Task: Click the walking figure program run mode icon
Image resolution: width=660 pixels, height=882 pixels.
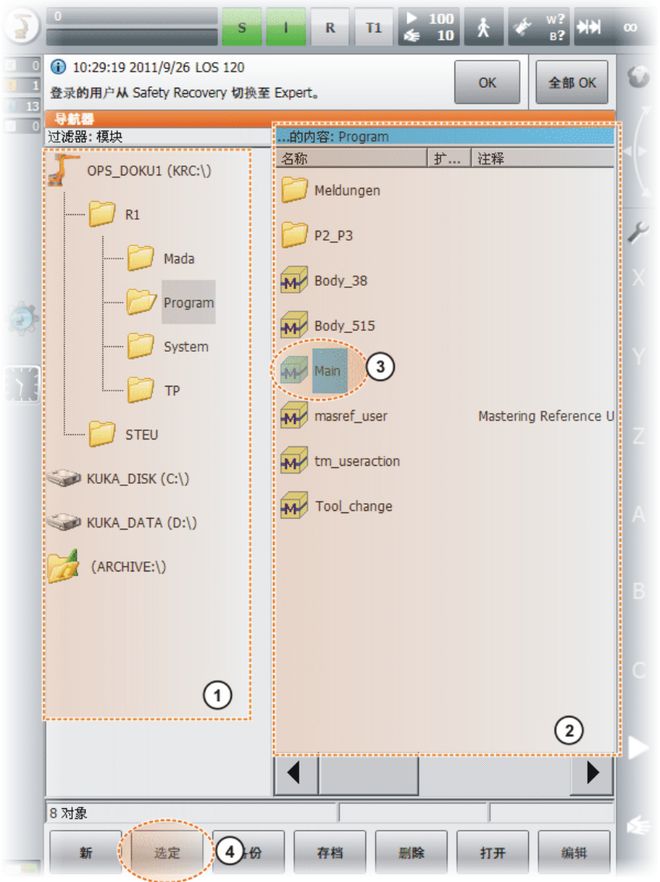Action: click(x=483, y=28)
